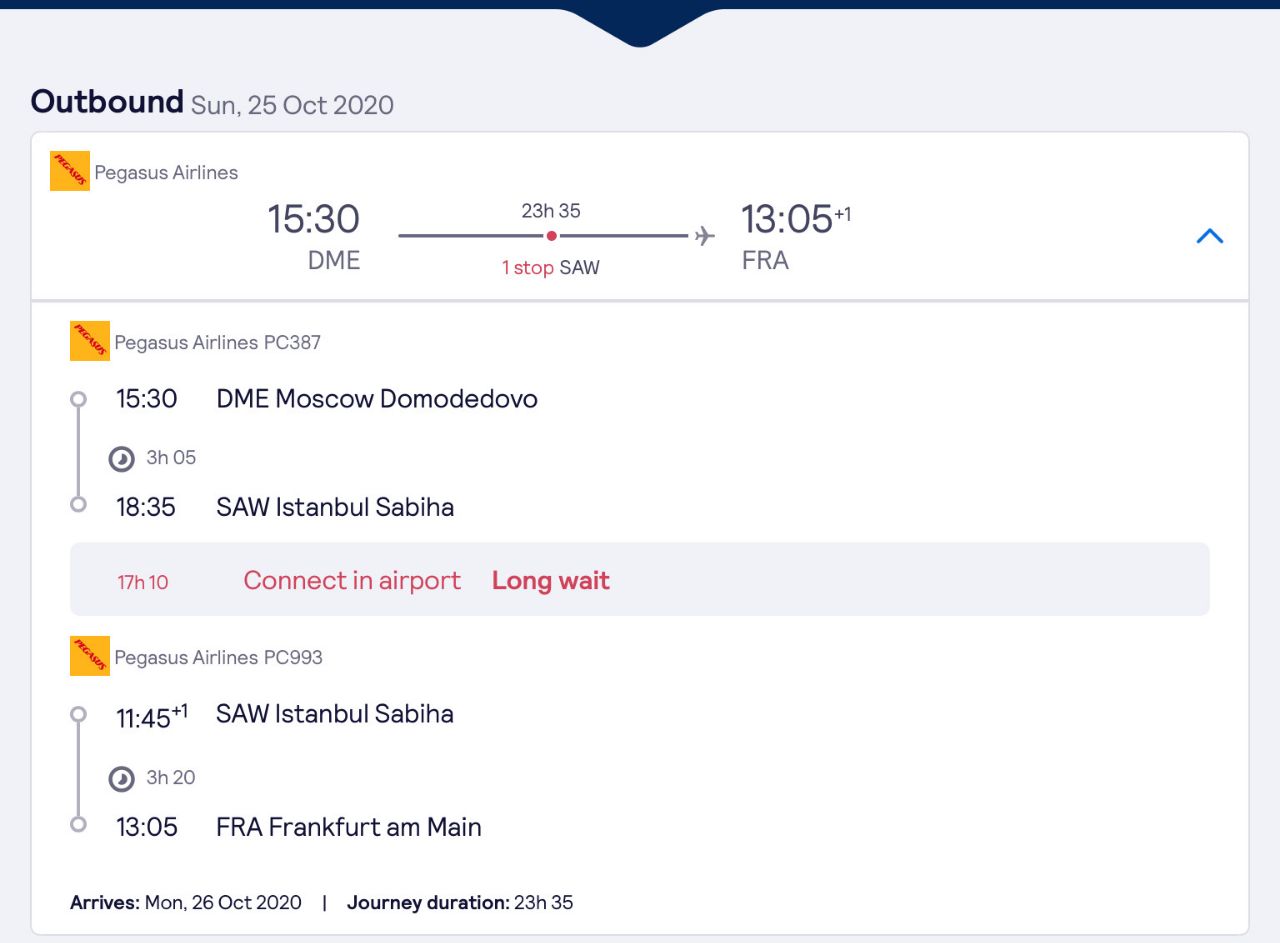
Task: Click the '1 stop' red label
Action: pos(528,268)
